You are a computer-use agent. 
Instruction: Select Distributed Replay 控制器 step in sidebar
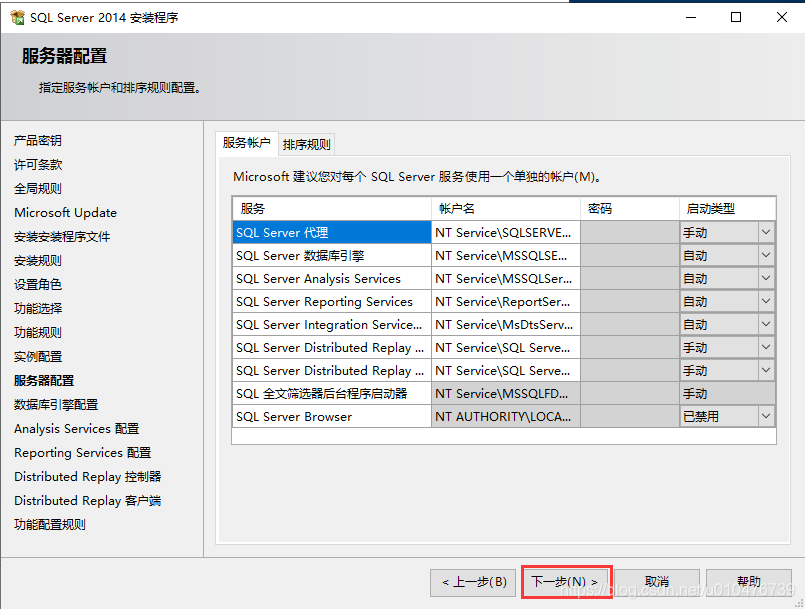(88, 477)
